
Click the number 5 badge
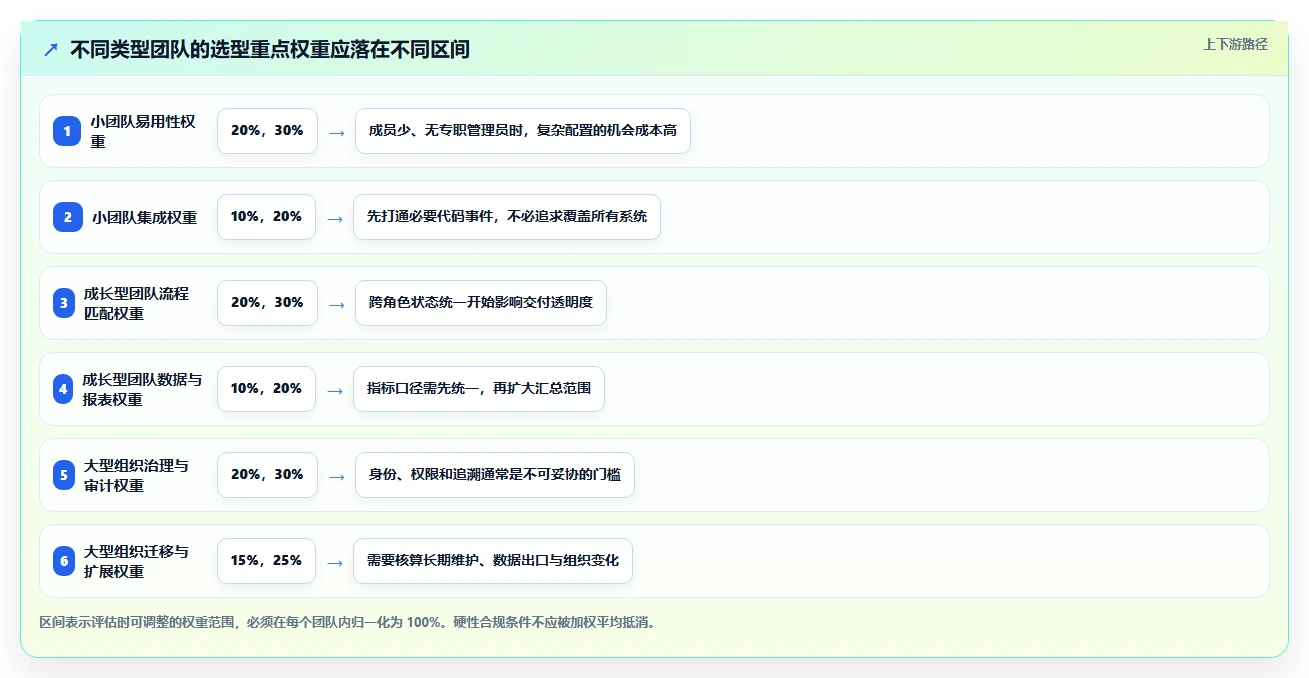pyautogui.click(x=64, y=475)
